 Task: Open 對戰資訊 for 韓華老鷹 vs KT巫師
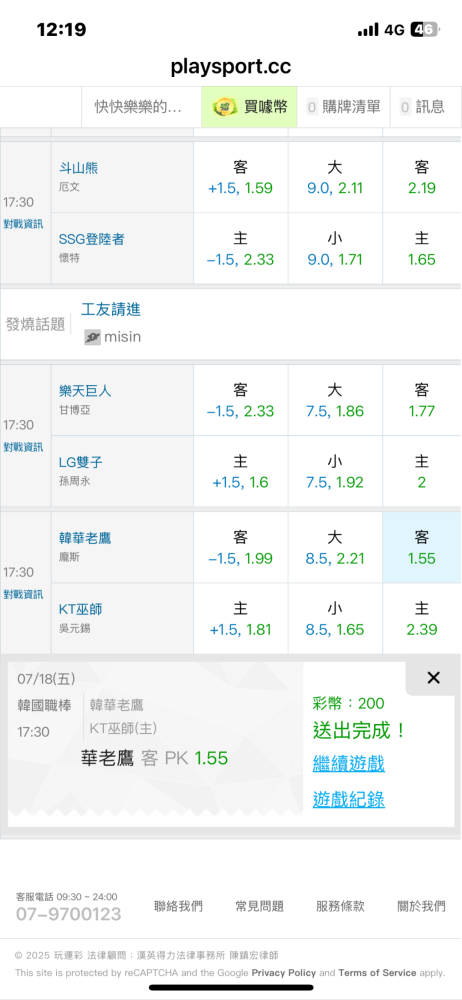(24, 594)
